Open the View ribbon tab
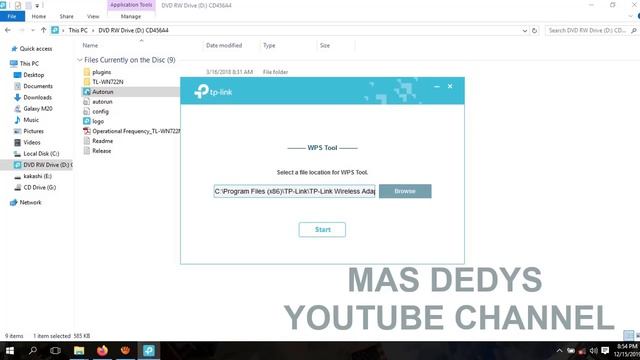The width and height of the screenshot is (640, 360). click(93, 16)
